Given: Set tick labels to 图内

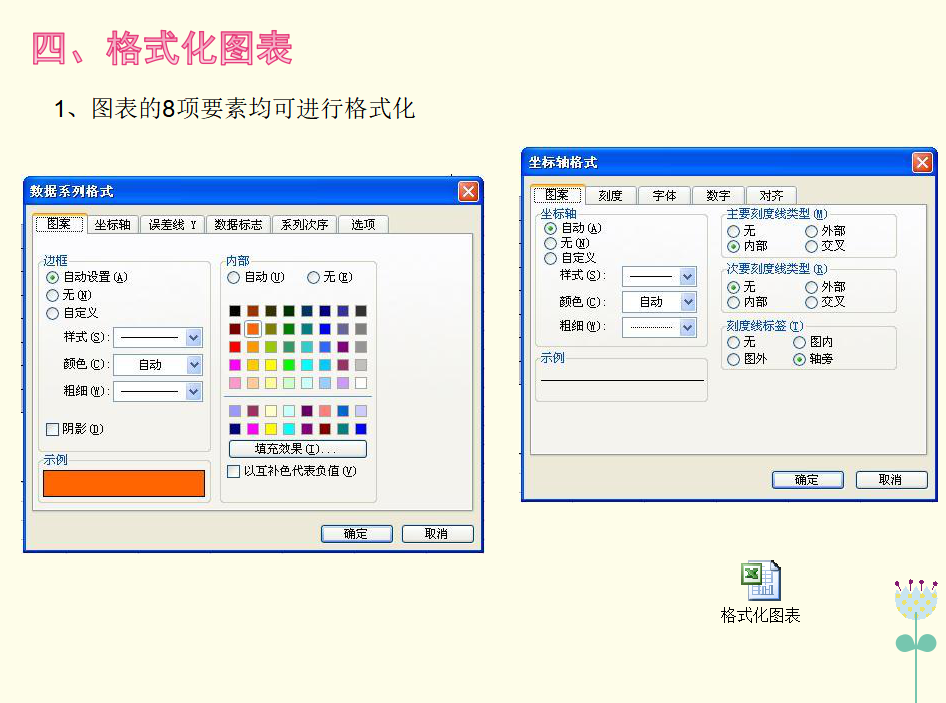Looking at the screenshot, I should pyautogui.click(x=799, y=342).
